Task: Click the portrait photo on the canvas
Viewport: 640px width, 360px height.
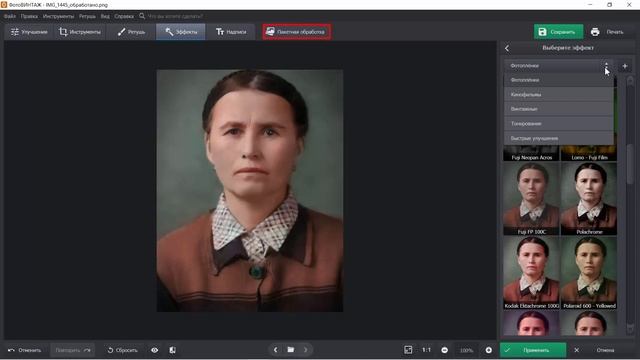Action: pyautogui.click(x=250, y=191)
